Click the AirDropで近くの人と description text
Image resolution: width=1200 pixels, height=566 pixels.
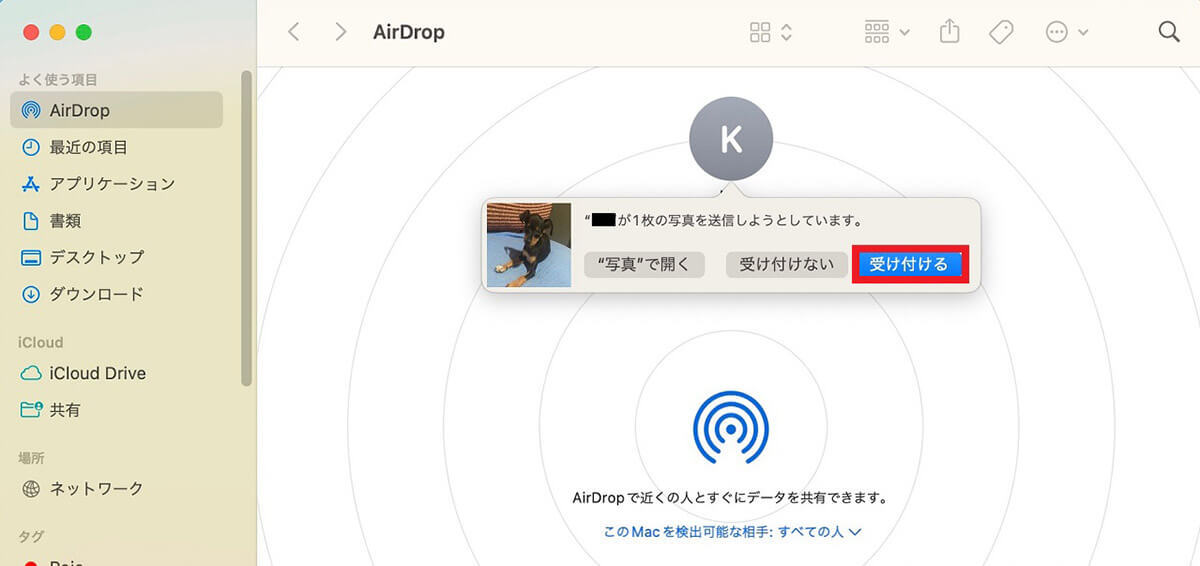[731, 497]
